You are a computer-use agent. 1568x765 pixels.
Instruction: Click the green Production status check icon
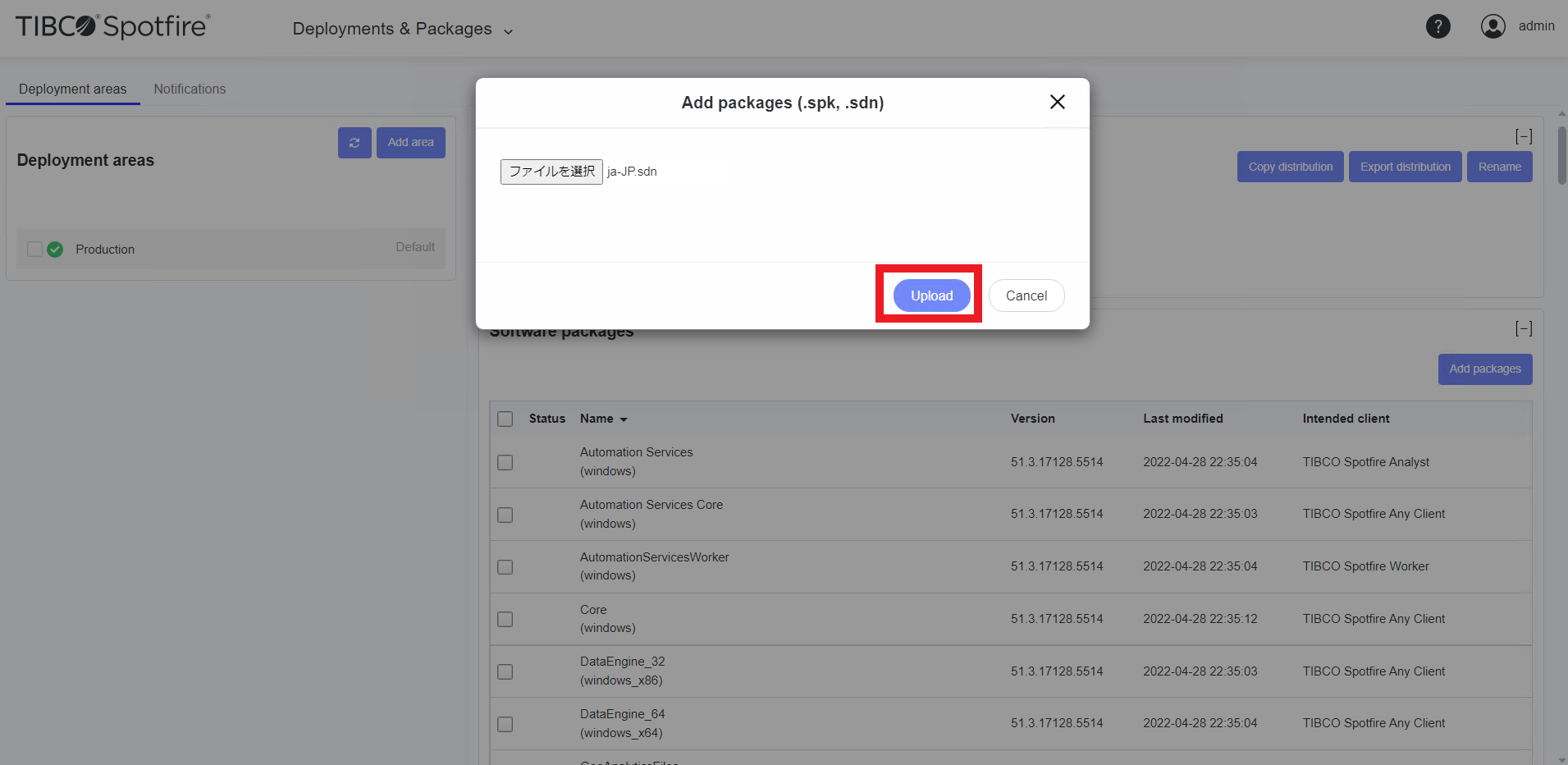[55, 250]
